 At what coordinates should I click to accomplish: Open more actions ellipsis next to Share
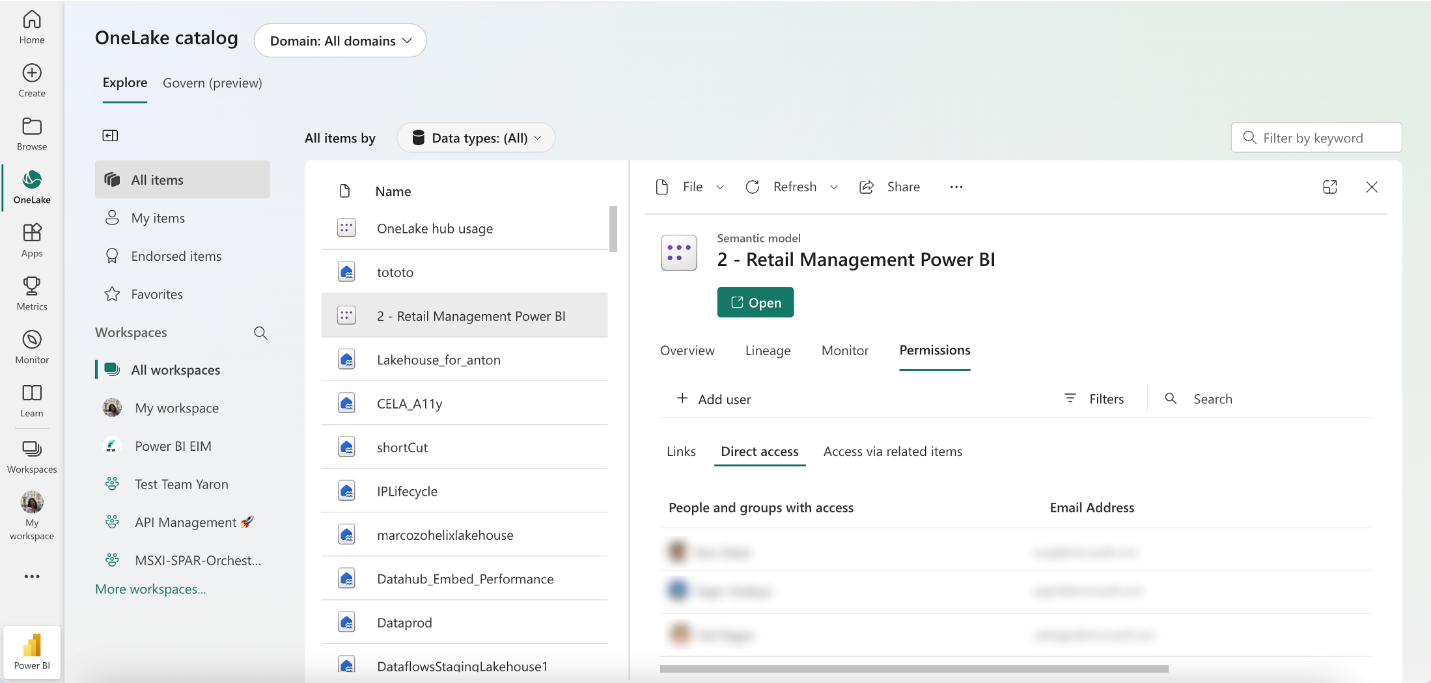pyautogui.click(x=956, y=187)
